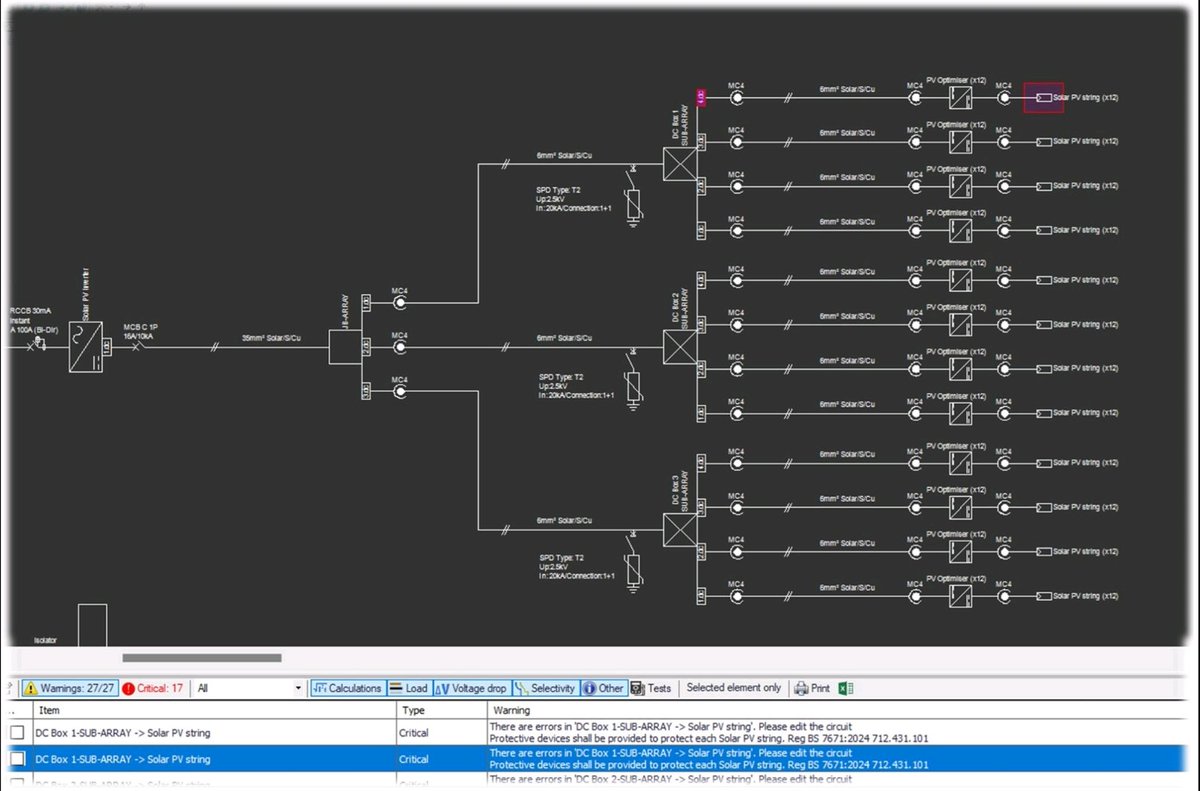Click the first row's 'Protective devices shall be provided' text
This screenshot has width=1200, height=791.
coord(709,739)
